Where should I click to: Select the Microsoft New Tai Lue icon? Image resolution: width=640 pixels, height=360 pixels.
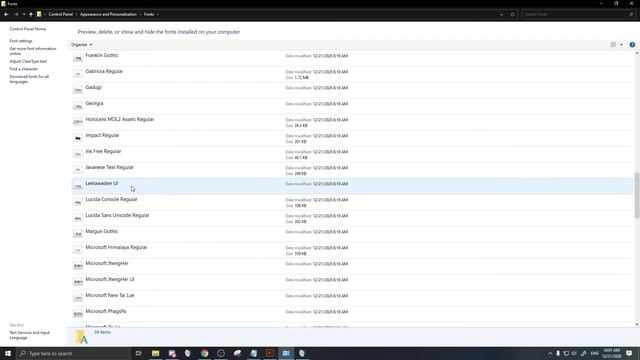78,298
